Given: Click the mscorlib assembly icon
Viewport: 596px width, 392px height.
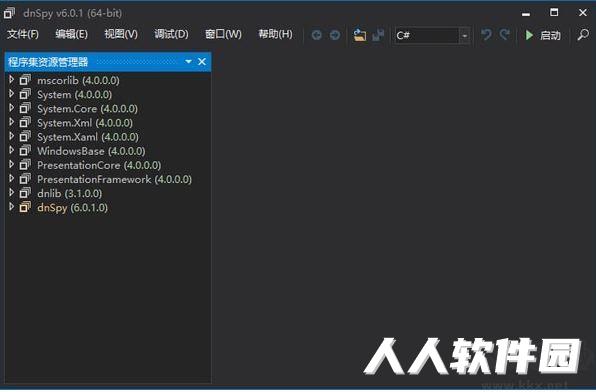Looking at the screenshot, I should tap(25, 80).
